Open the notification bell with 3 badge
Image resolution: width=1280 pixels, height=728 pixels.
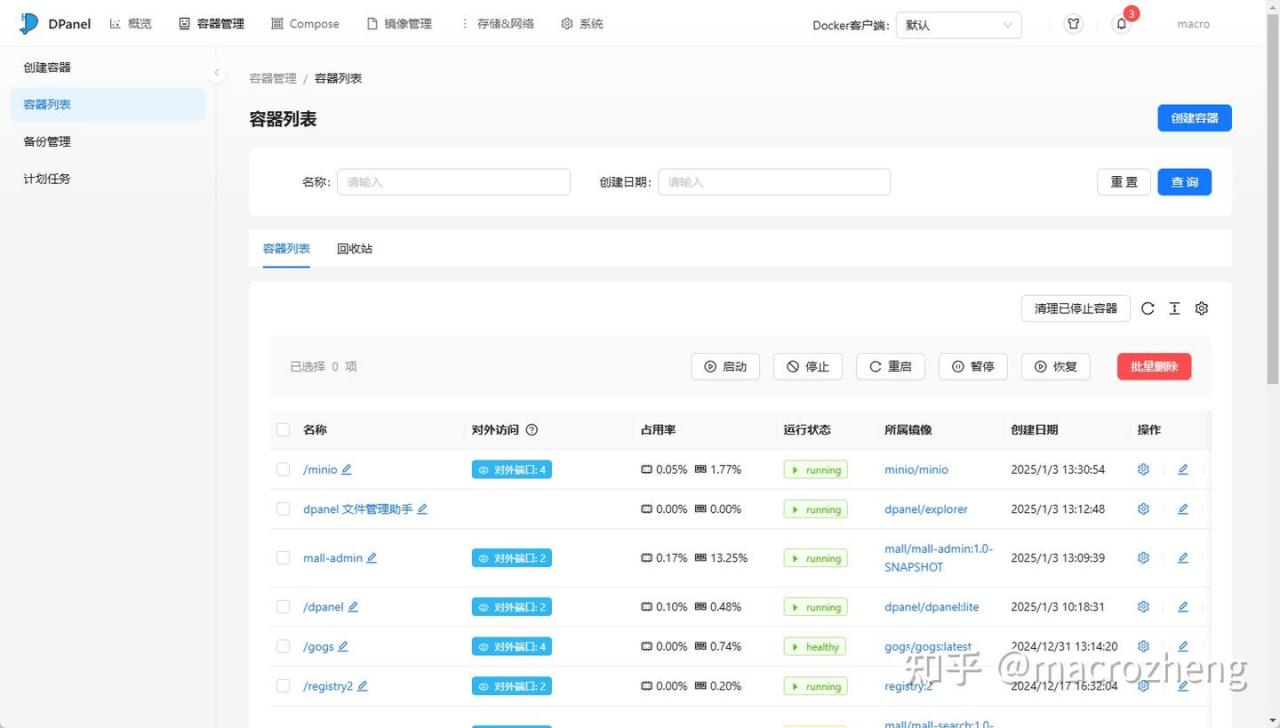(1121, 24)
